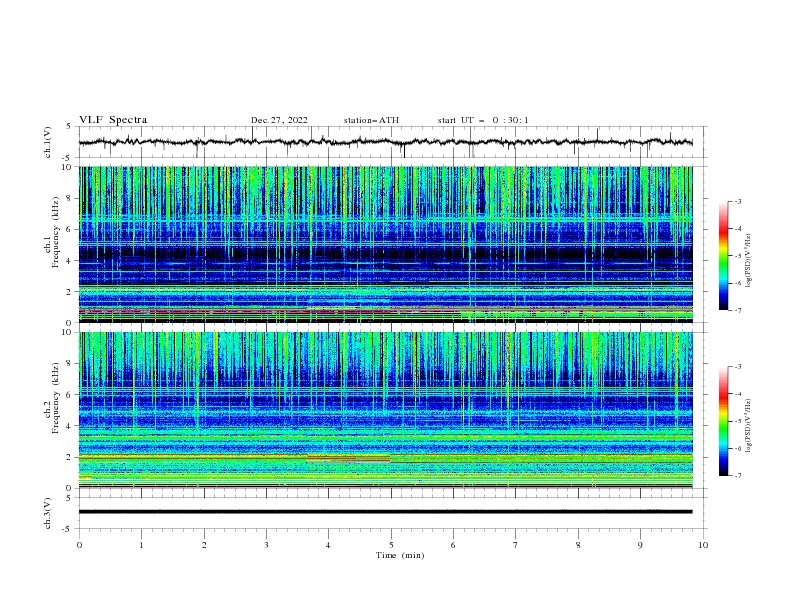
Task: Click the ch.2 color bar "log(PSD)(V²/Hz)" label
Action: click(x=749, y=426)
